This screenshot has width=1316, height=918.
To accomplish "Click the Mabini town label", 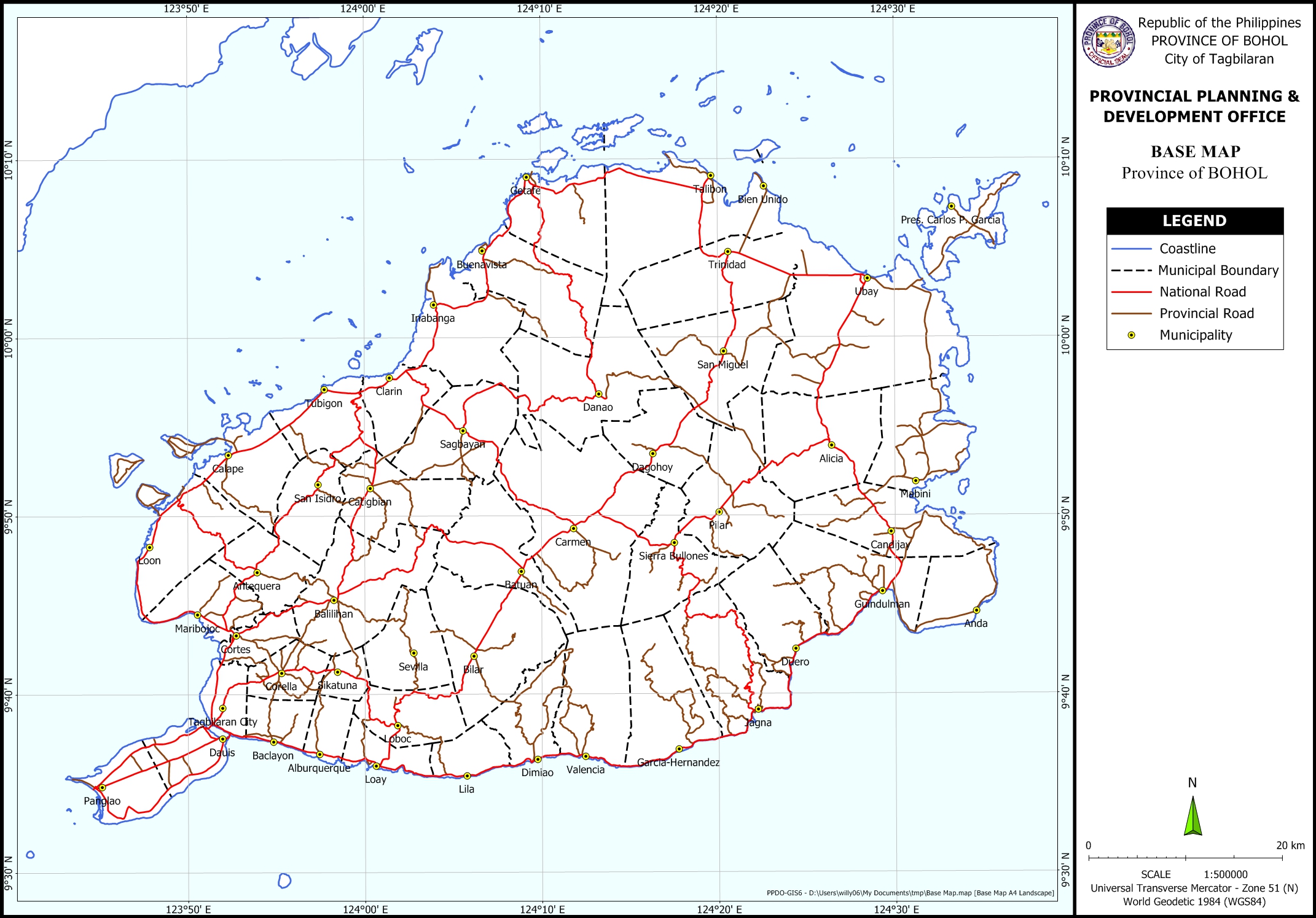I will click(915, 494).
